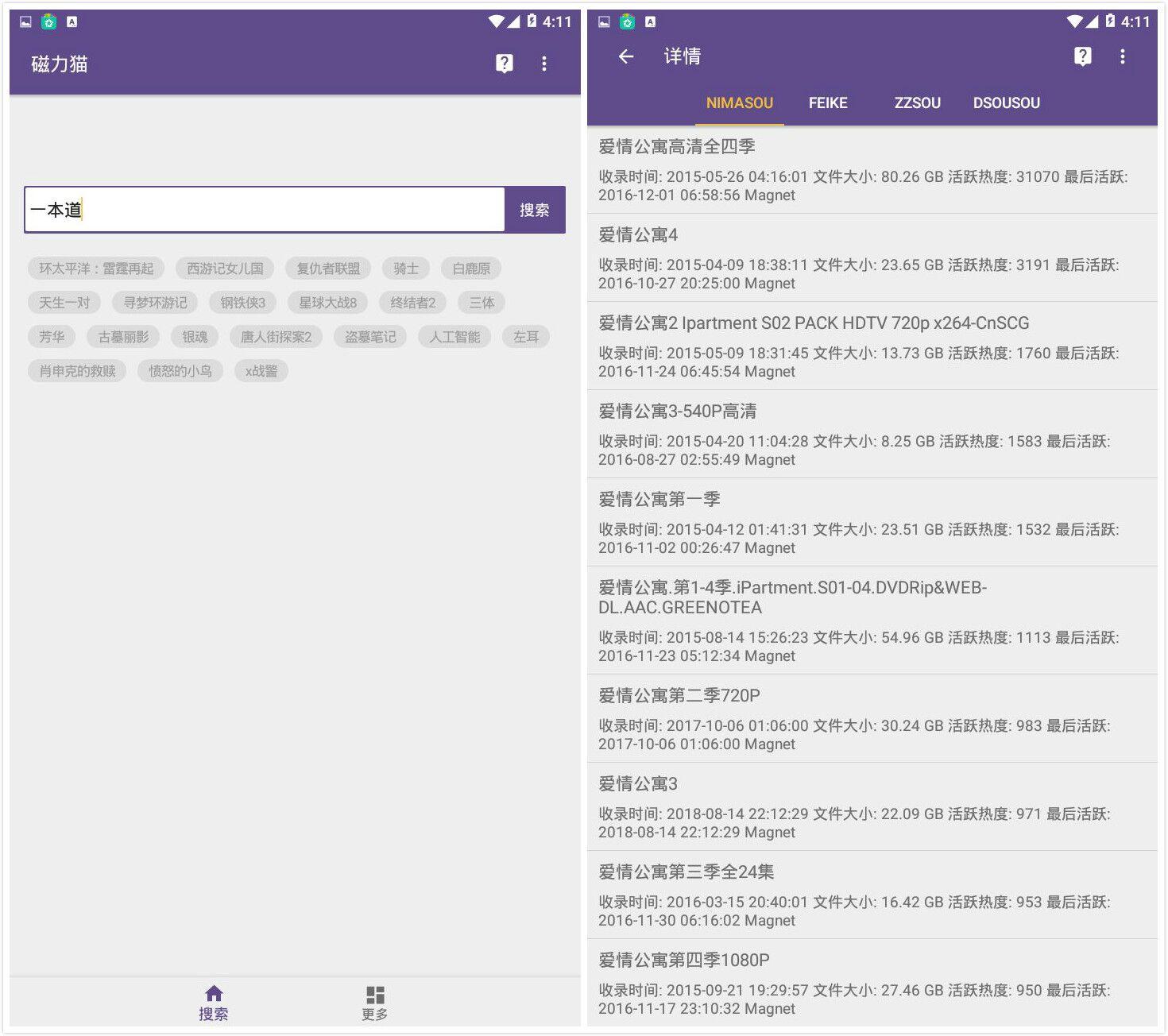
Task: Switch to the ZZSOU tab
Action: click(x=918, y=103)
